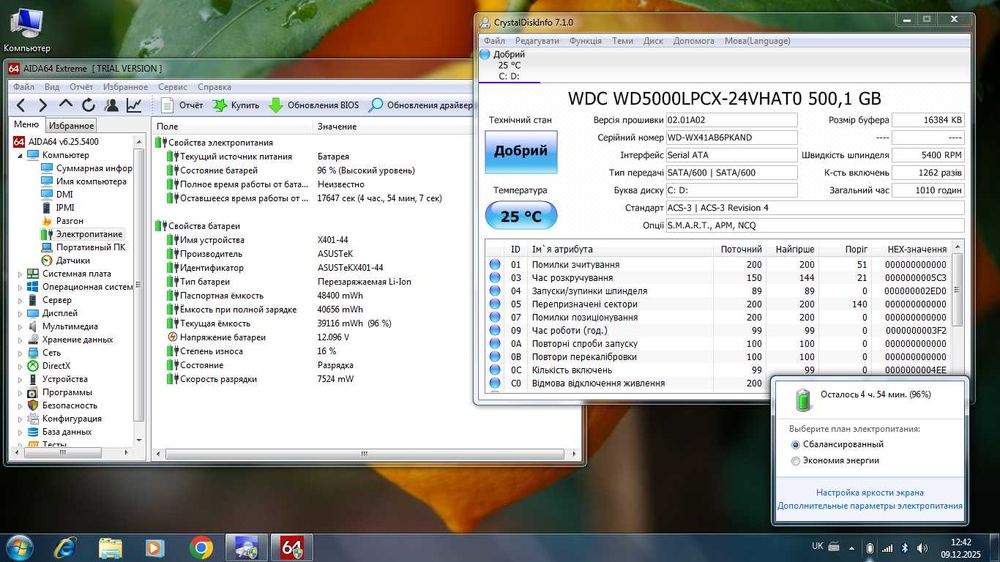The height and width of the screenshot is (562, 1000).
Task: Select Суммарная информация tree item
Action: pos(87,168)
